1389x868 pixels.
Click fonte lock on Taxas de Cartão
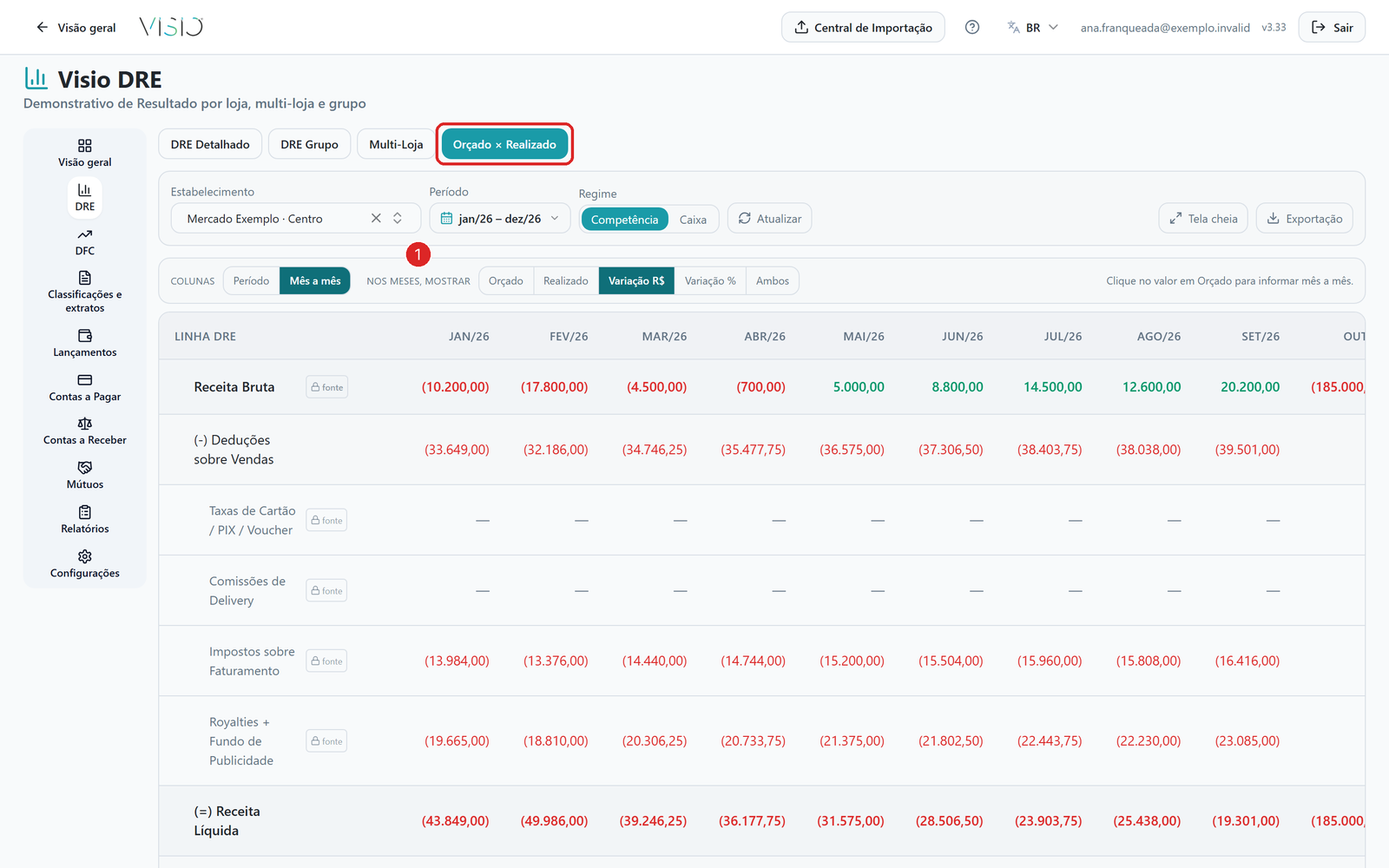pyautogui.click(x=327, y=520)
